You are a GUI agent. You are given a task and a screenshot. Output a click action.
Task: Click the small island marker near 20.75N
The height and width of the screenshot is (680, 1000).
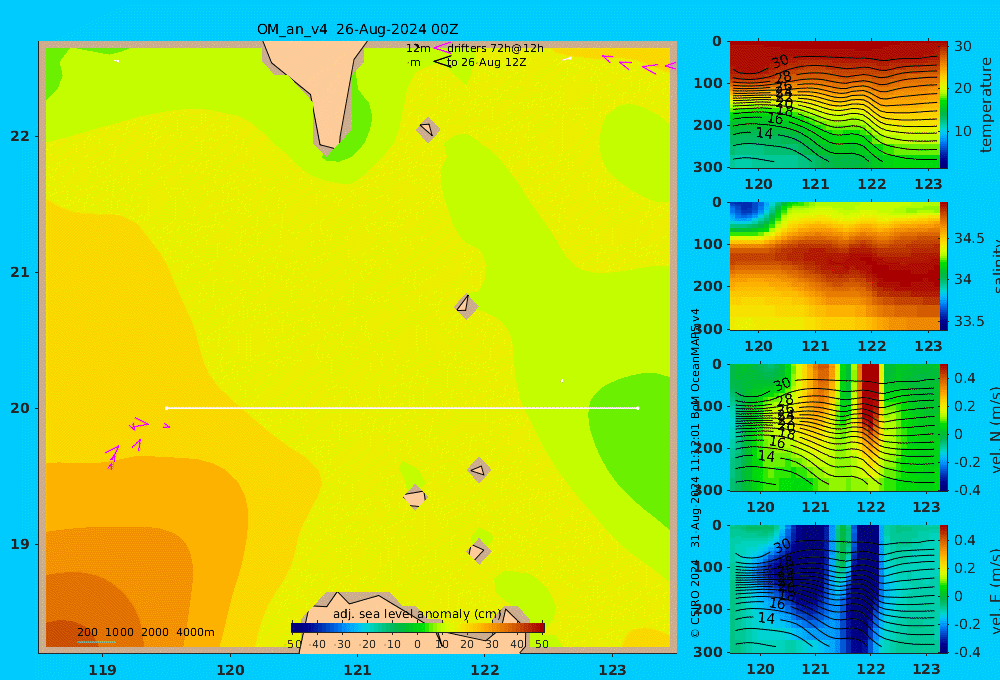pos(466,306)
